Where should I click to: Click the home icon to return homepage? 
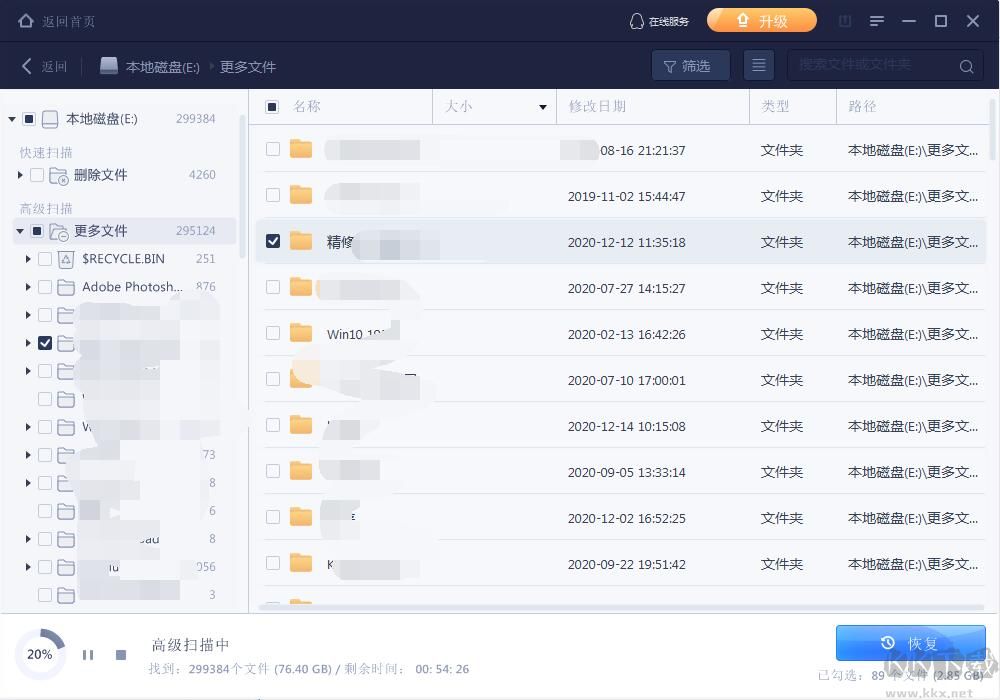(25, 20)
